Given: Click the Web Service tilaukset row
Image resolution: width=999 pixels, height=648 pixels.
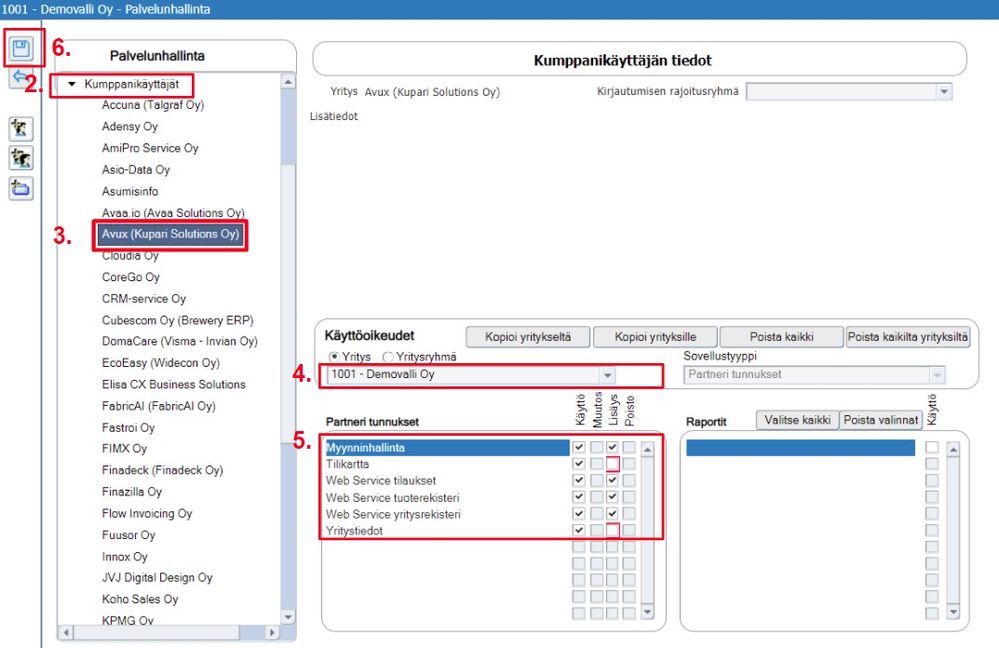Looking at the screenshot, I should point(447,480).
